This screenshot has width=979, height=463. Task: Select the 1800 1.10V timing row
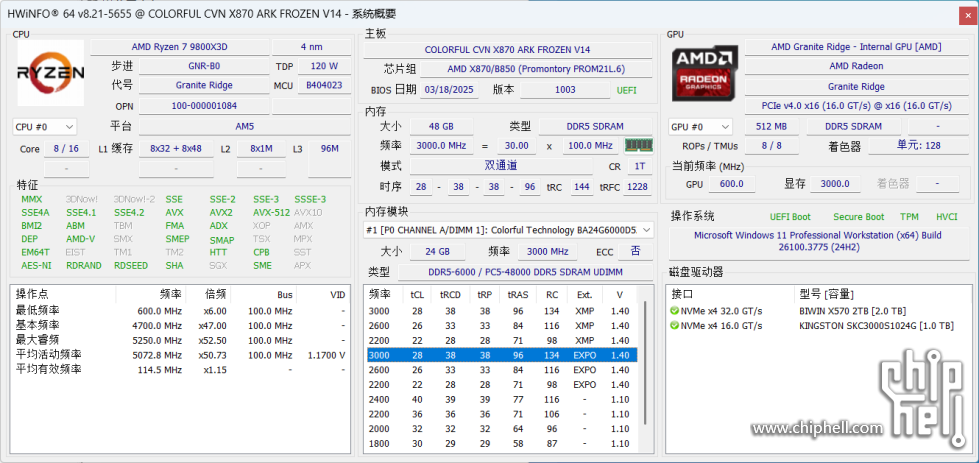pos(501,444)
